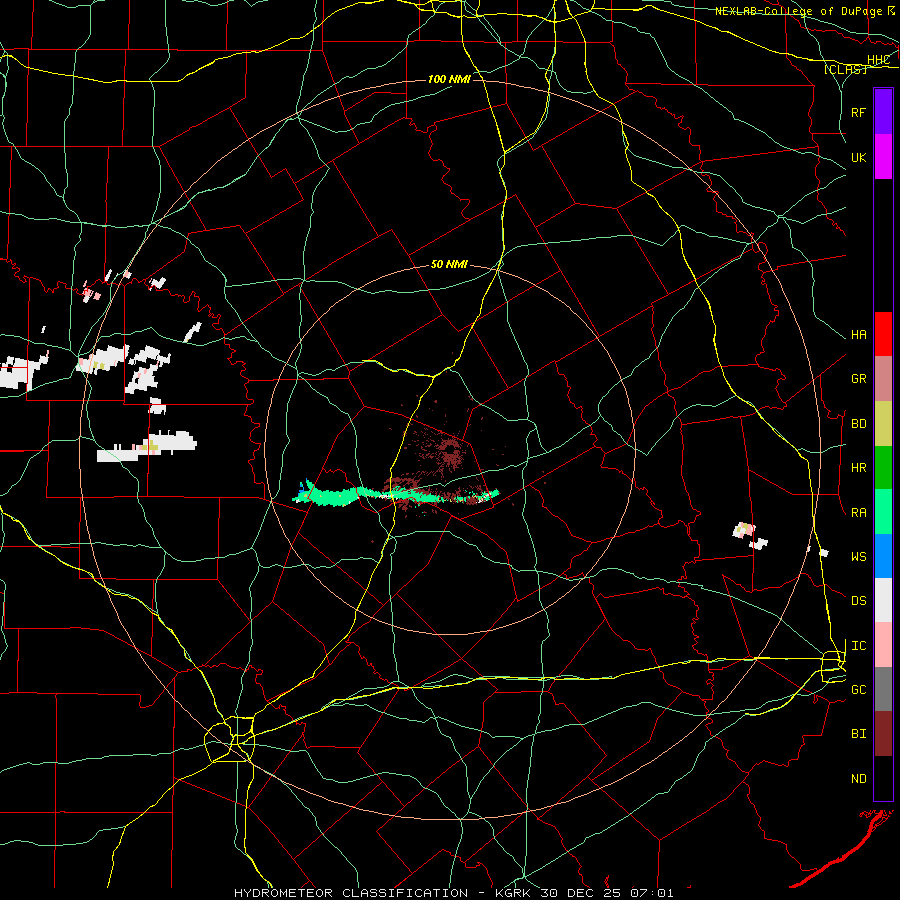Click the GR legend label
The width and height of the screenshot is (900, 900).
tap(858, 378)
